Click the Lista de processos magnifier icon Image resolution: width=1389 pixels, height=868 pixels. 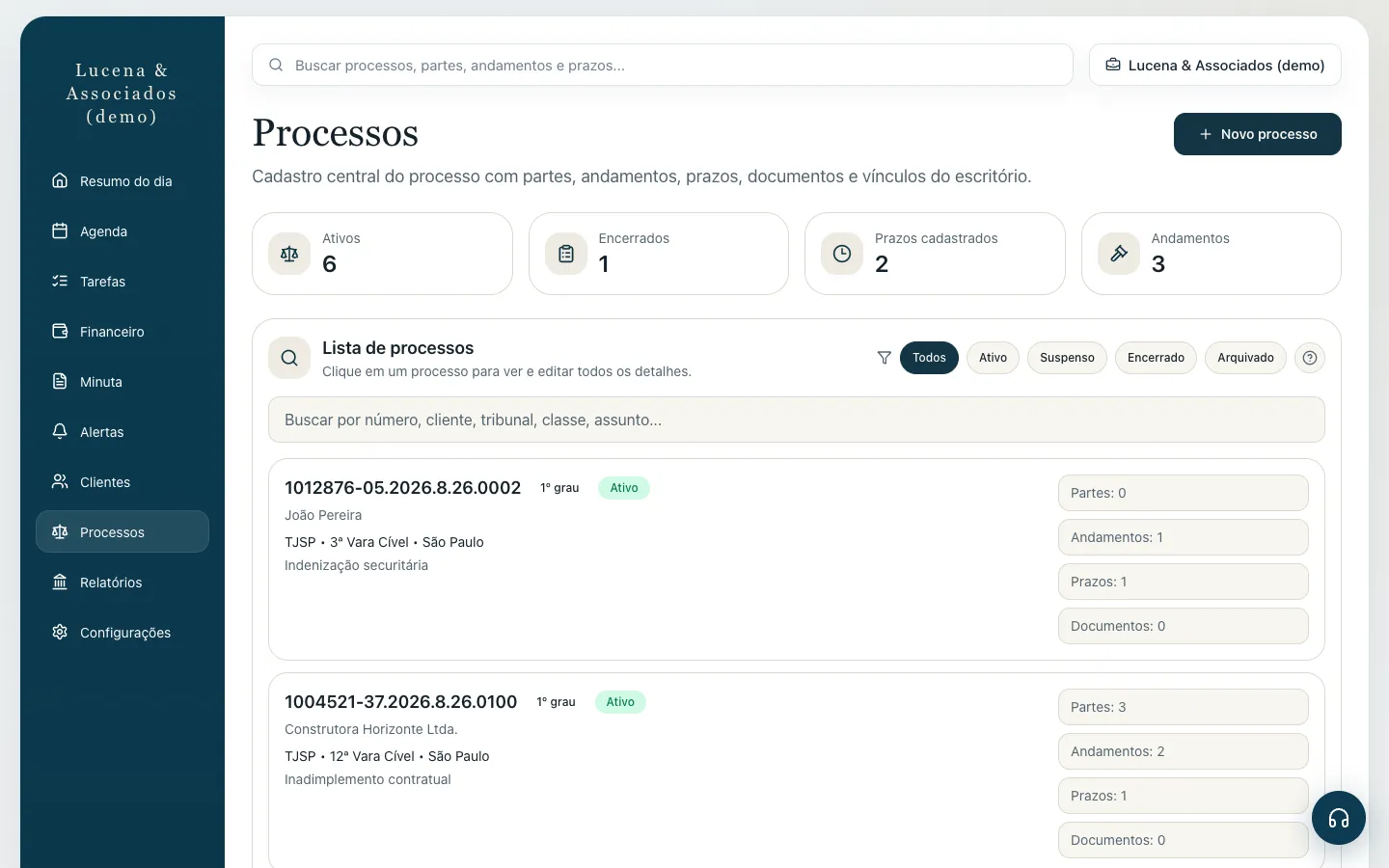[289, 358]
